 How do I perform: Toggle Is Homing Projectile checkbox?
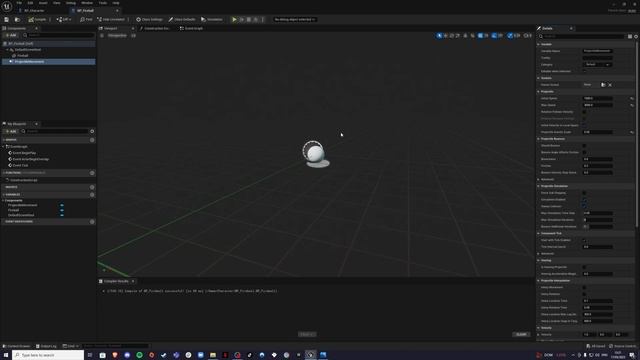584,267
